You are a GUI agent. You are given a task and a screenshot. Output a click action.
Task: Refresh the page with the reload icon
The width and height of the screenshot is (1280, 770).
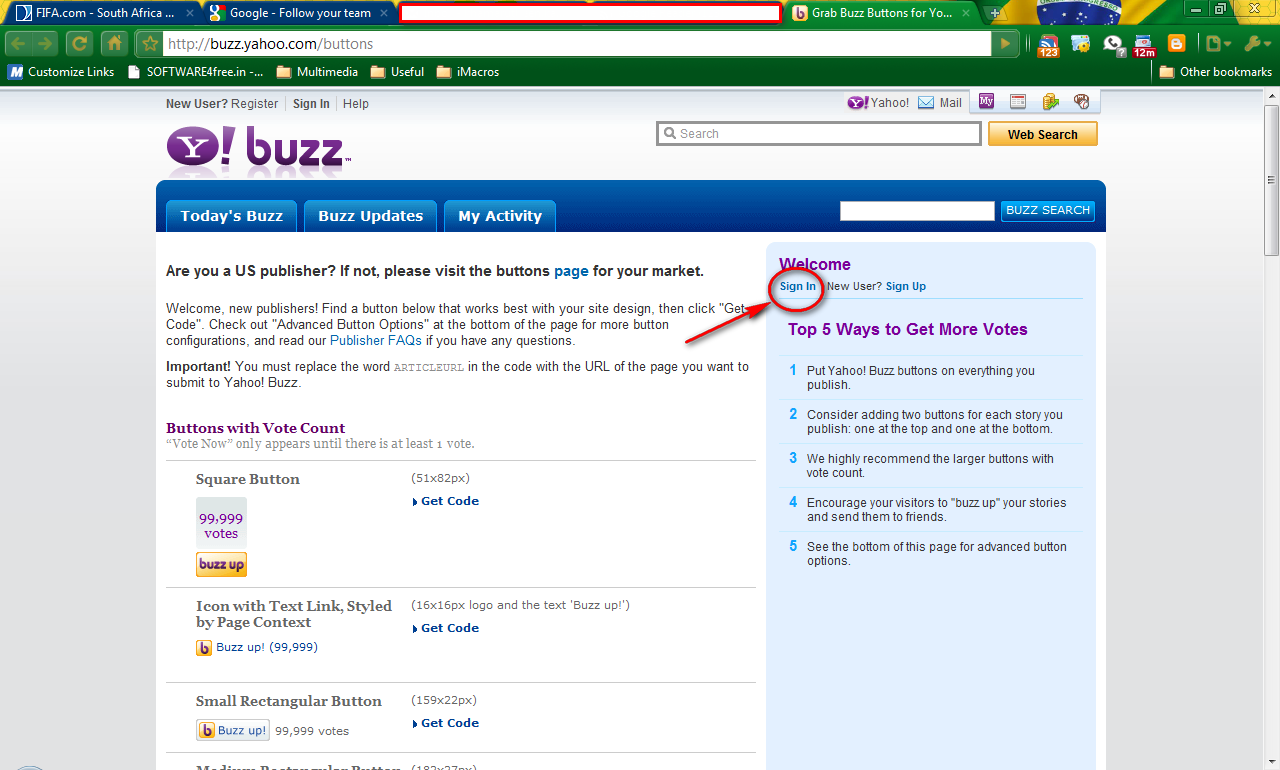click(78, 43)
